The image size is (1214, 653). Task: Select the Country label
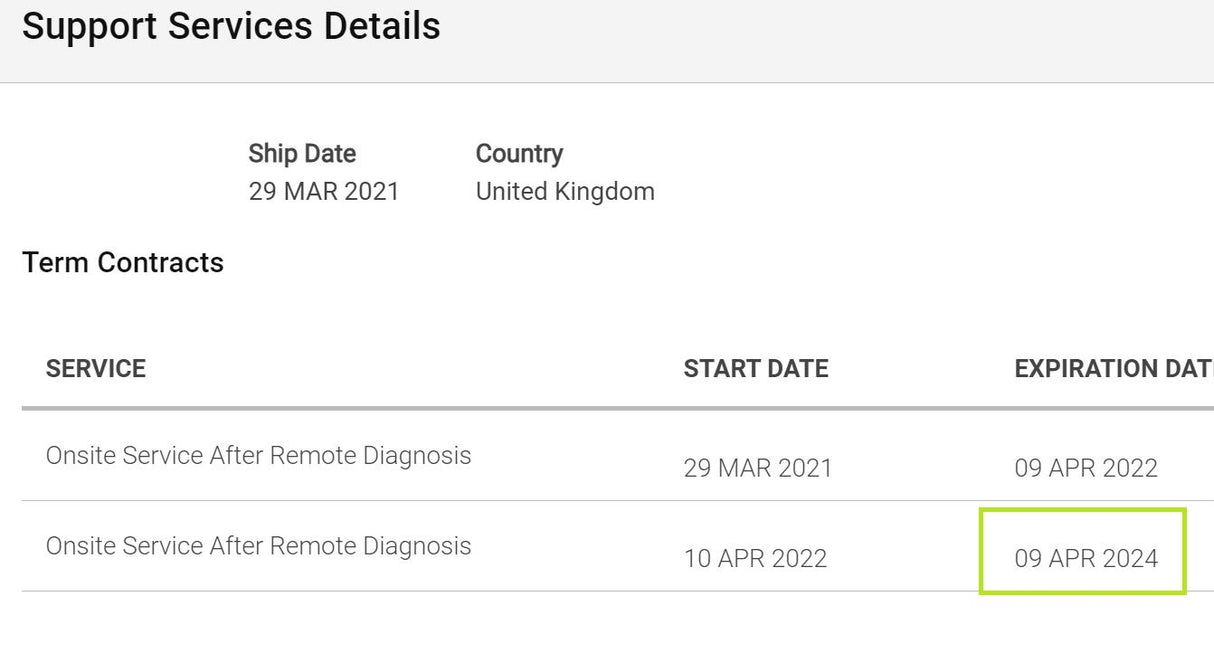[519, 154]
